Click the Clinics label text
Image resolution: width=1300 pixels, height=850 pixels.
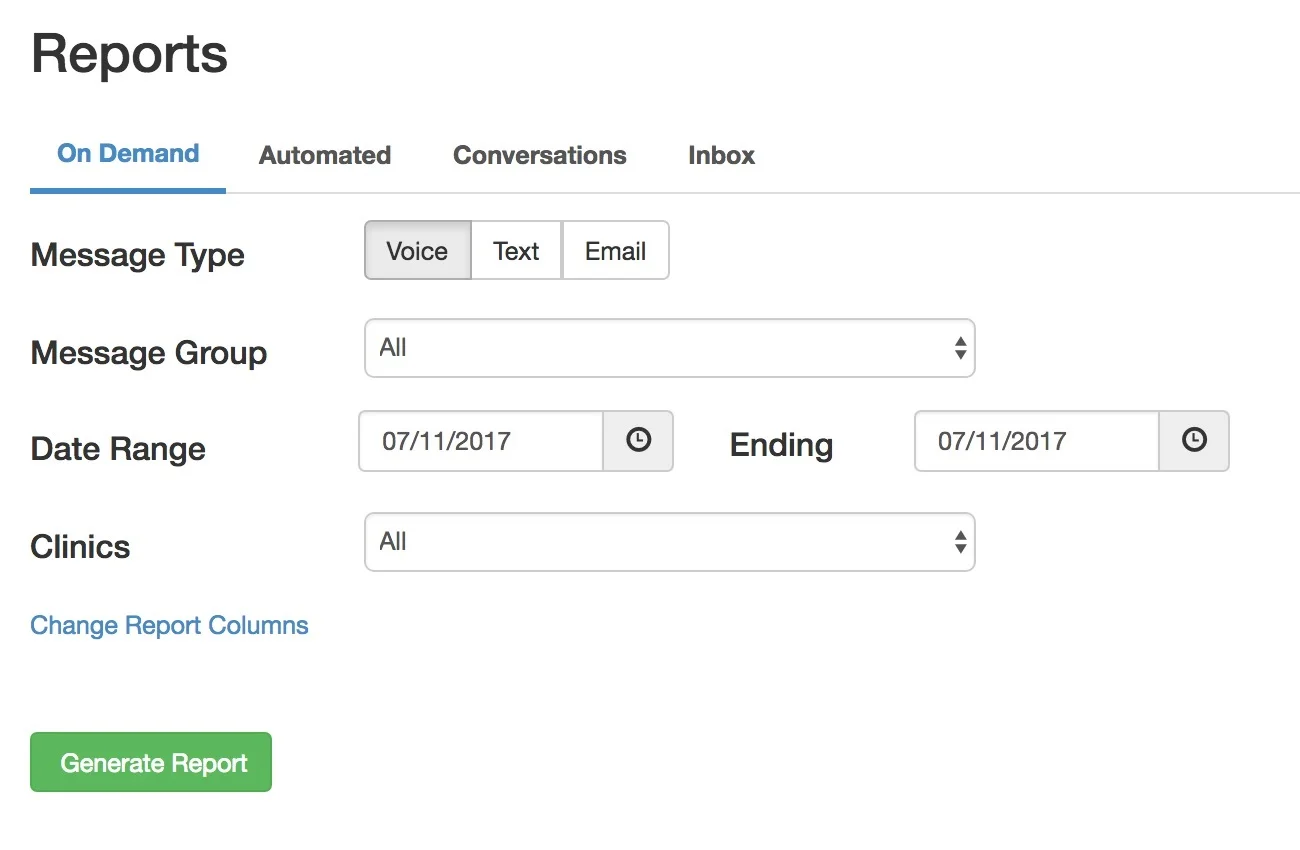click(x=81, y=547)
